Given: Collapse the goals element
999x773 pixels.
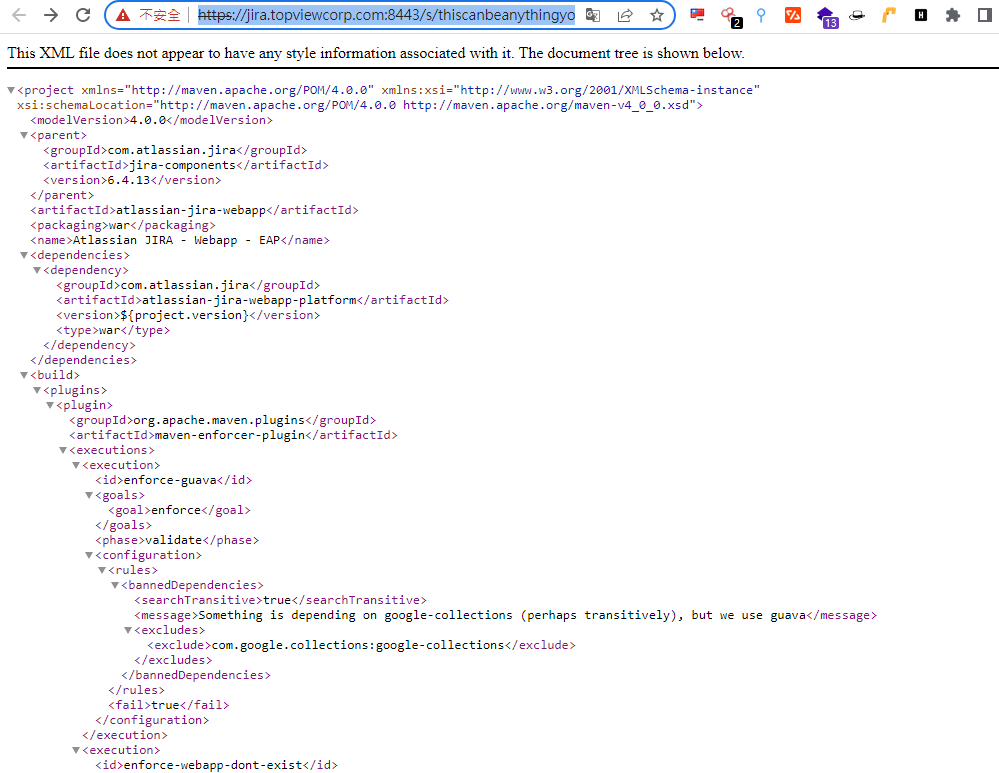Looking at the screenshot, I should tap(89, 495).
